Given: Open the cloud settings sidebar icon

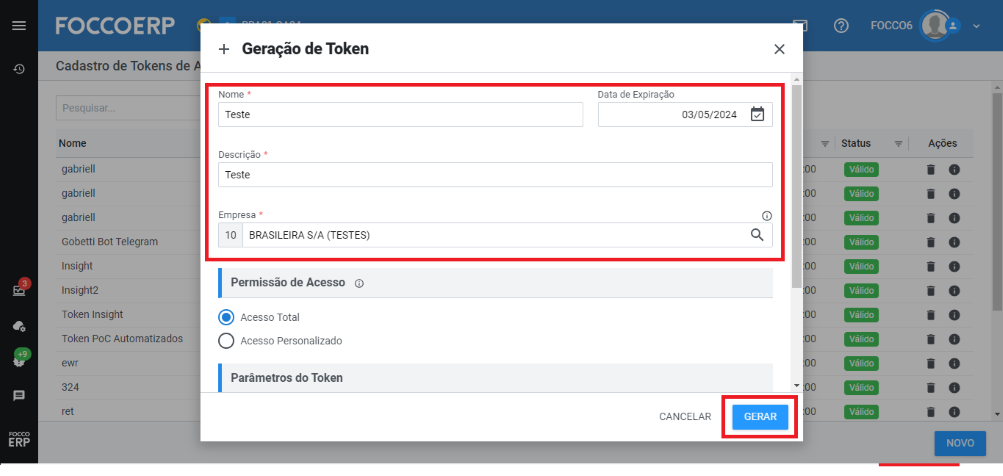Looking at the screenshot, I should [x=19, y=326].
